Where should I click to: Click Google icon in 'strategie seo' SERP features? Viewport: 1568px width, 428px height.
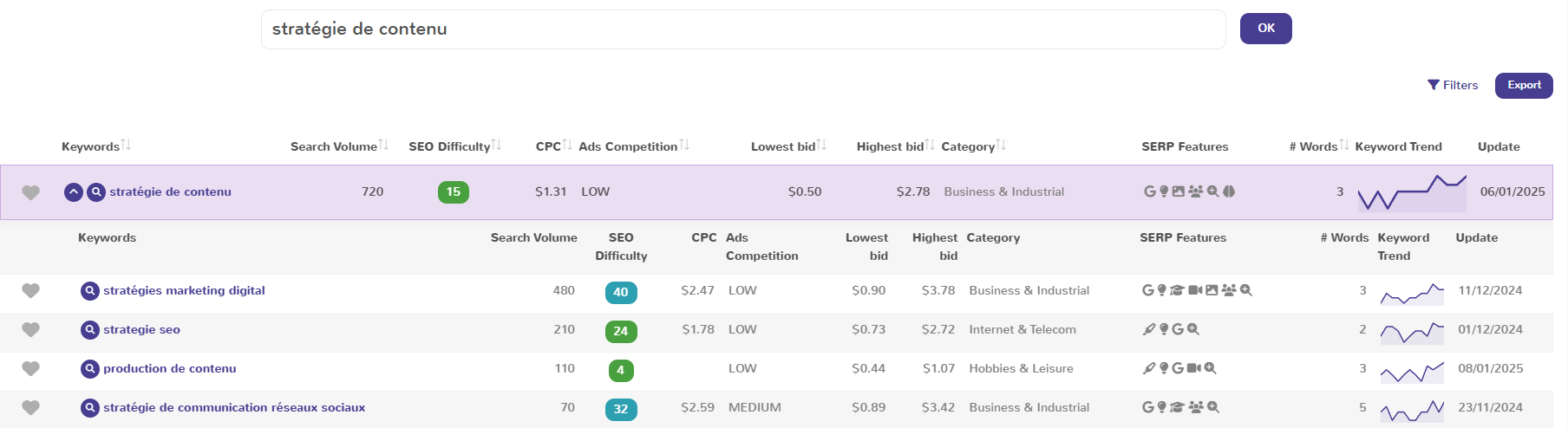coord(1178,329)
